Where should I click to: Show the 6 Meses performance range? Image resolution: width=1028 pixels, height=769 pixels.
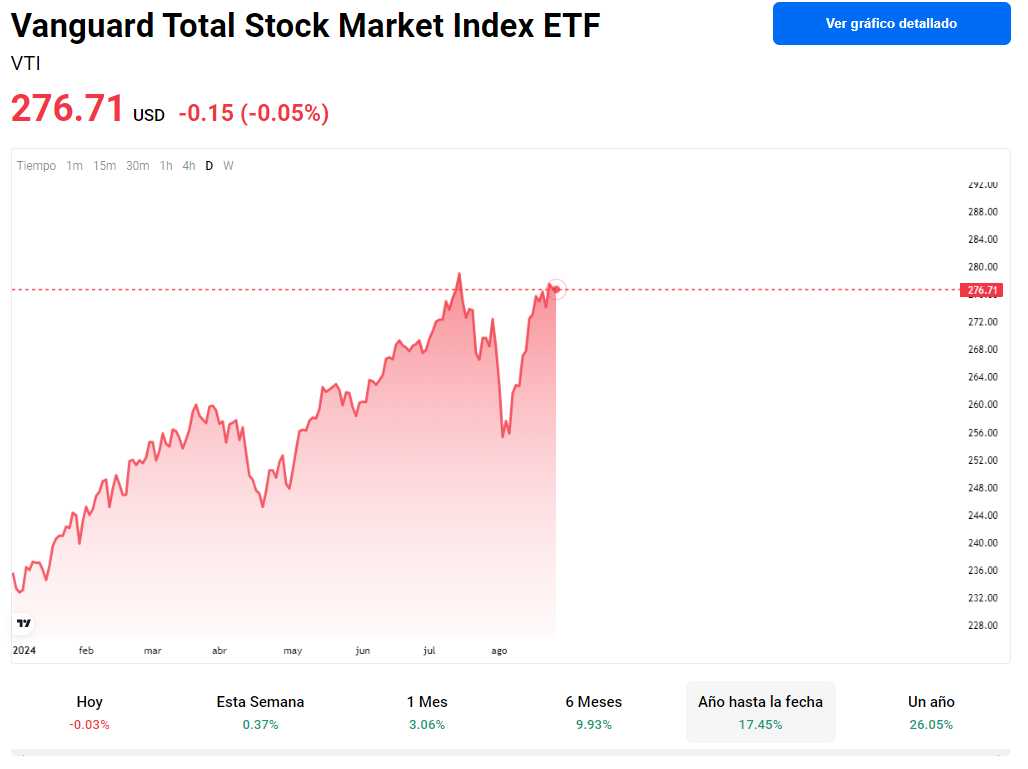[593, 712]
